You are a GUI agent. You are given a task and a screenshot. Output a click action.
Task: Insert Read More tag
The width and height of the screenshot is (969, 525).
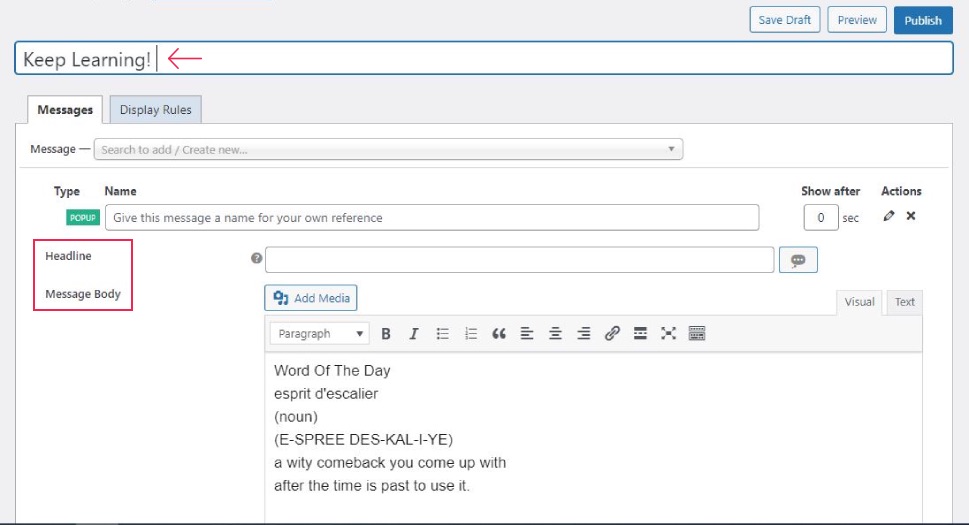pyautogui.click(x=640, y=334)
